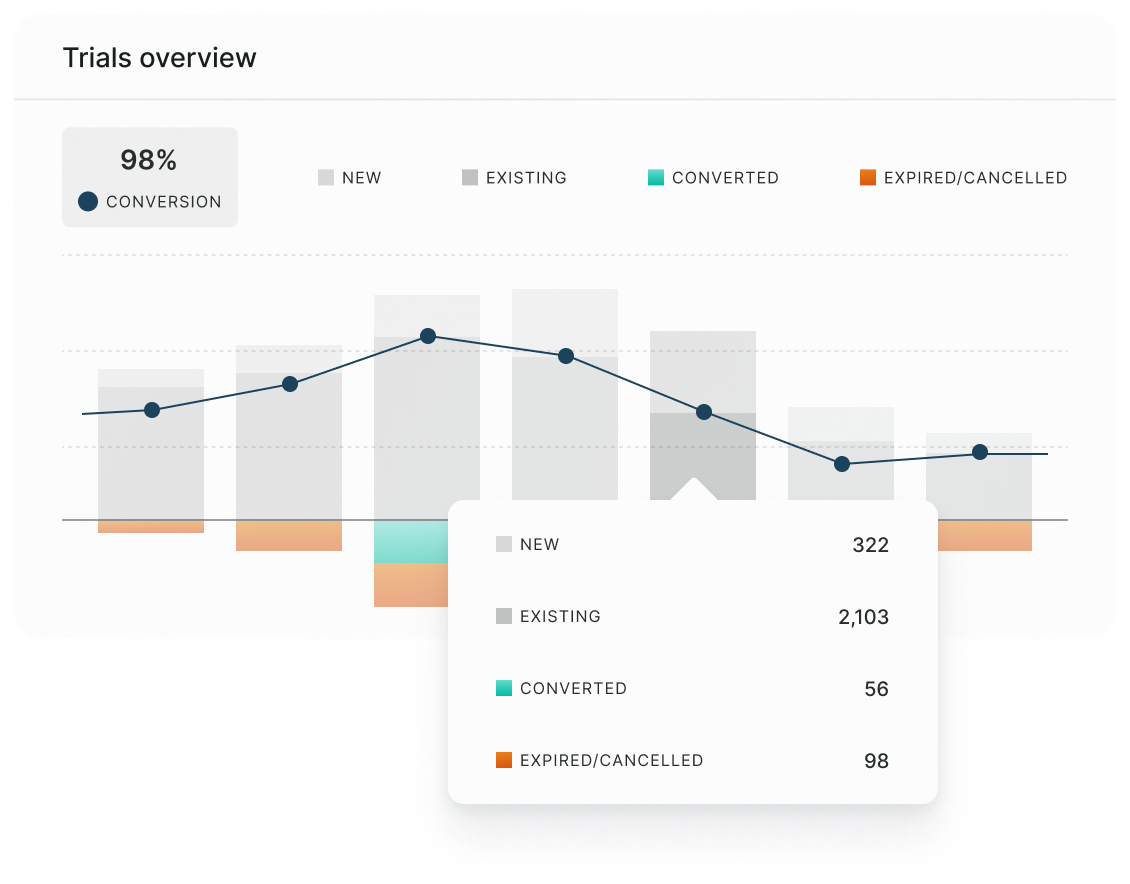Image resolution: width=1130 pixels, height=884 pixels.
Task: Click the NEW swatch inside the tooltip
Action: [504, 545]
